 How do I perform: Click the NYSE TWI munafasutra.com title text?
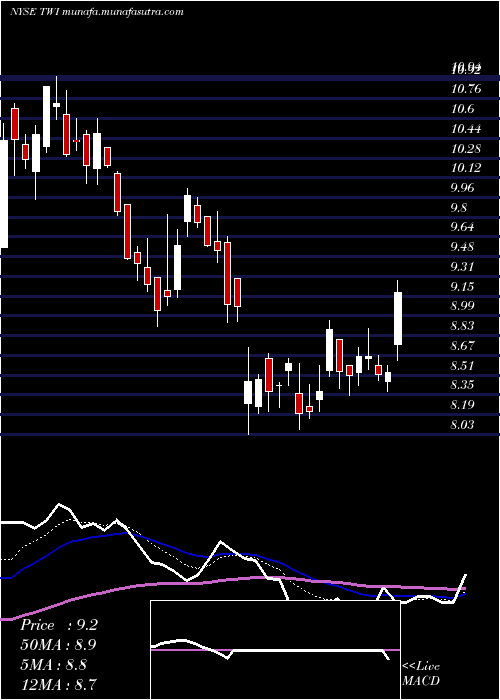tap(96, 12)
